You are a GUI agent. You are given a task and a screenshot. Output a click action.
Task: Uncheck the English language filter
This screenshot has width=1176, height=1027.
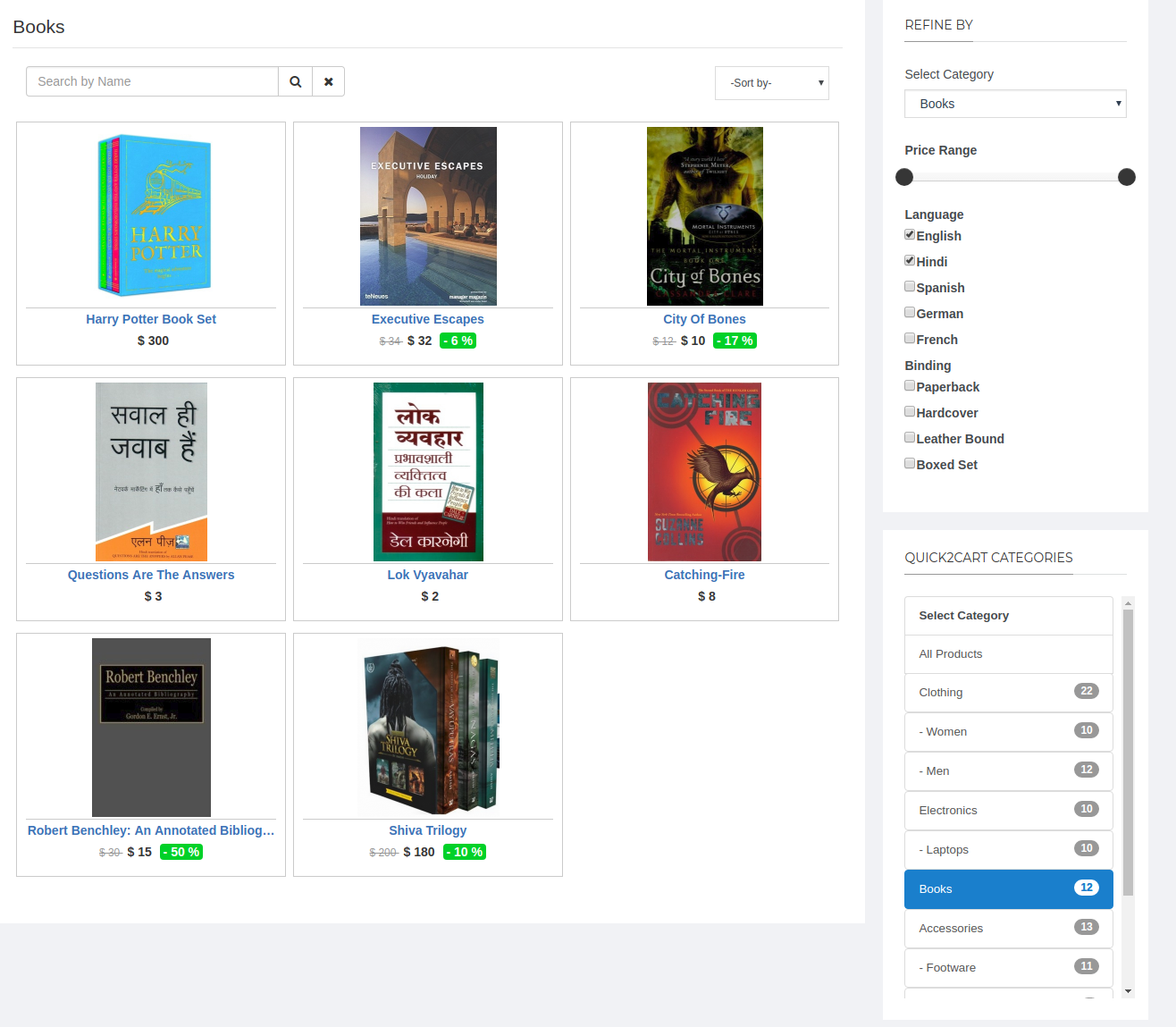(910, 235)
